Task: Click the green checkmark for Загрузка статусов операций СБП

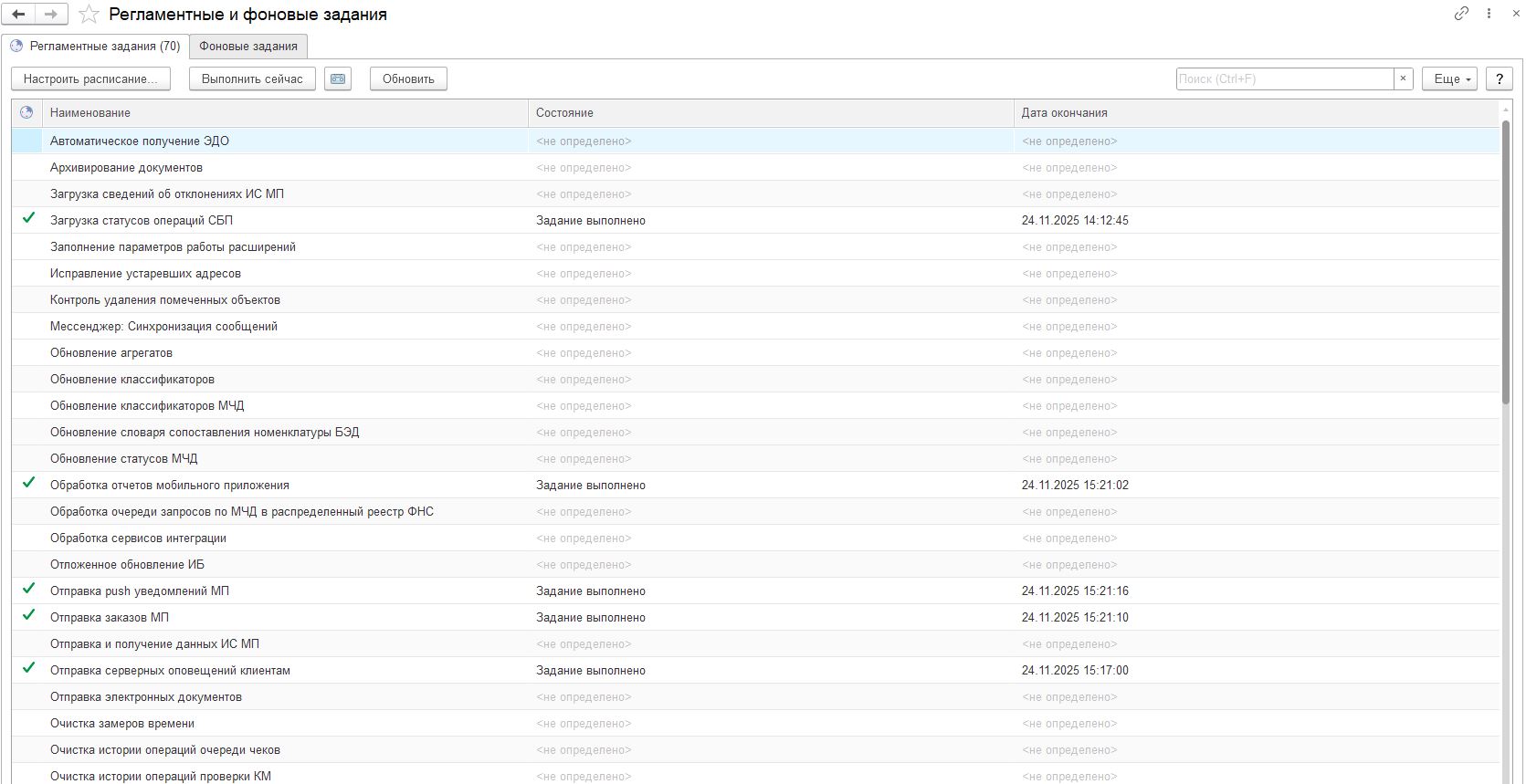Action: pos(29,219)
